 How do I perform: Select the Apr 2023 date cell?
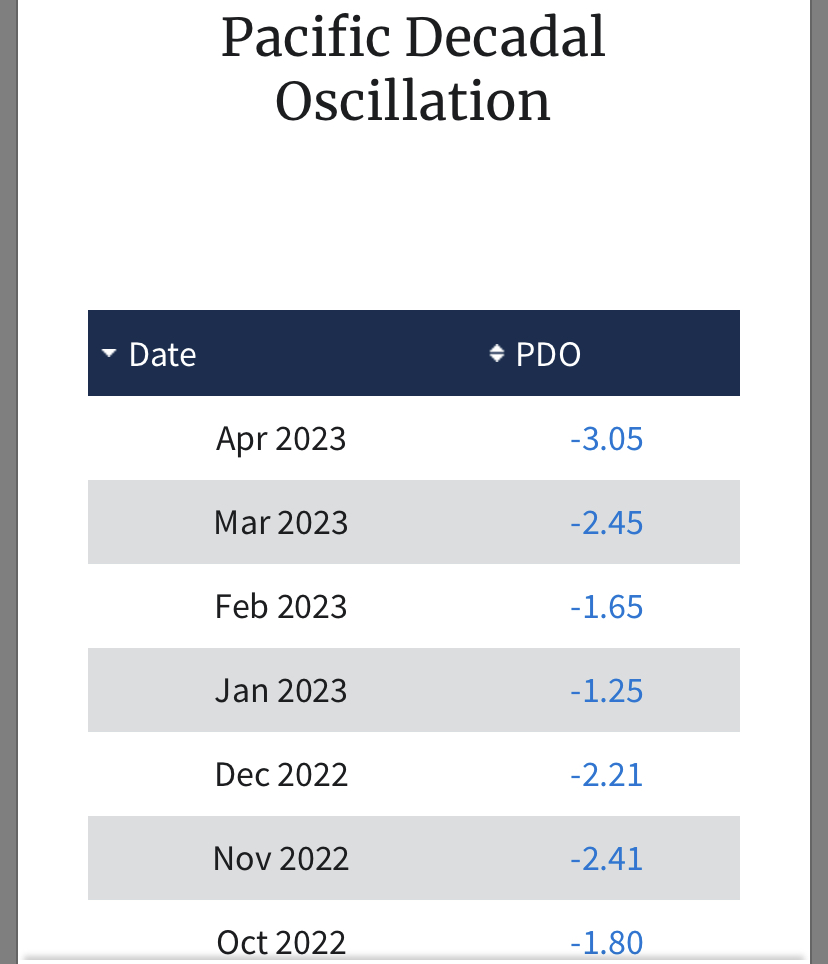coord(281,440)
